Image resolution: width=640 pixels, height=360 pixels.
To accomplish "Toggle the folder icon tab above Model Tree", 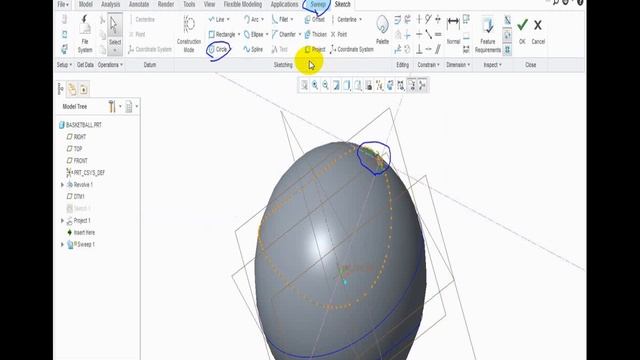I will 72,89.
